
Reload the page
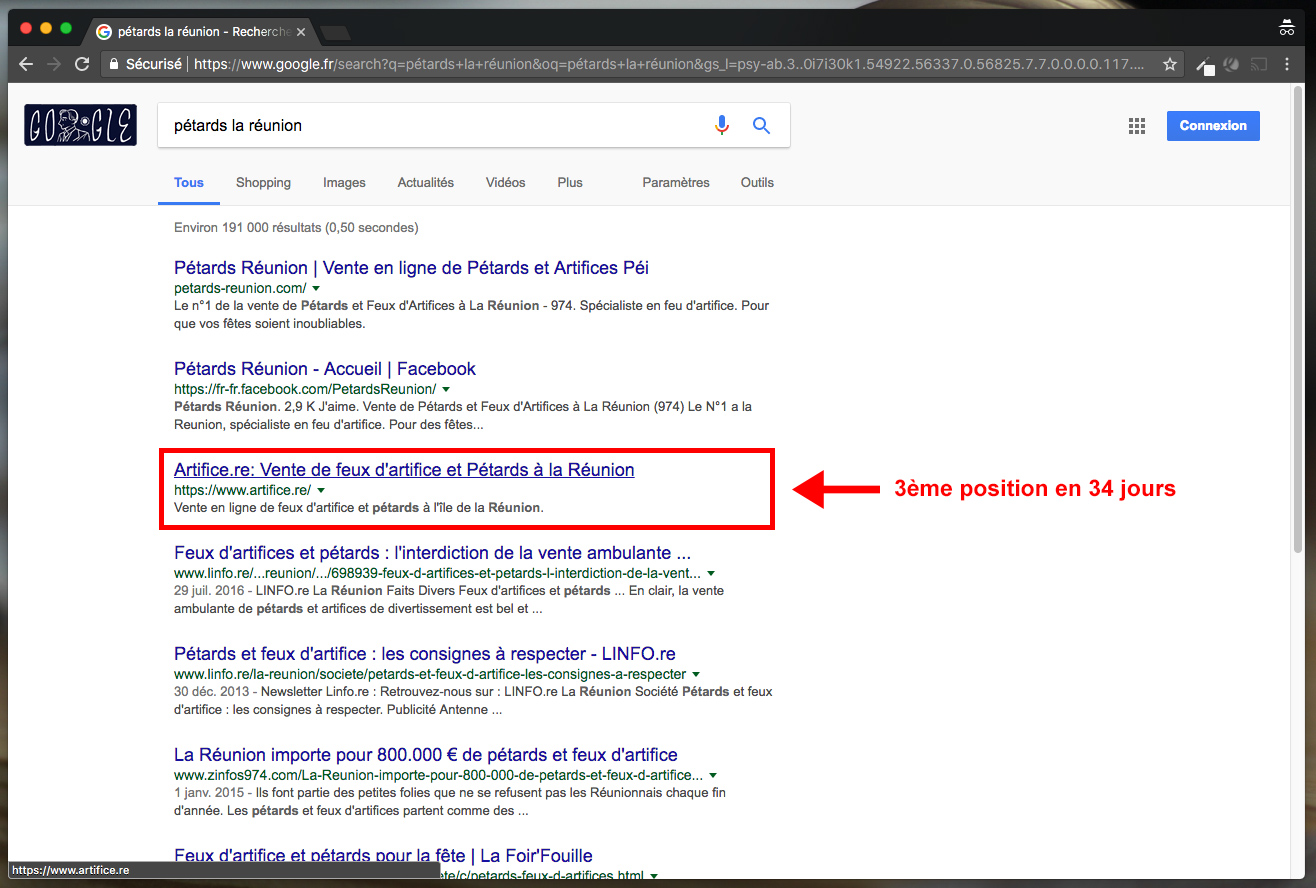click(x=81, y=64)
